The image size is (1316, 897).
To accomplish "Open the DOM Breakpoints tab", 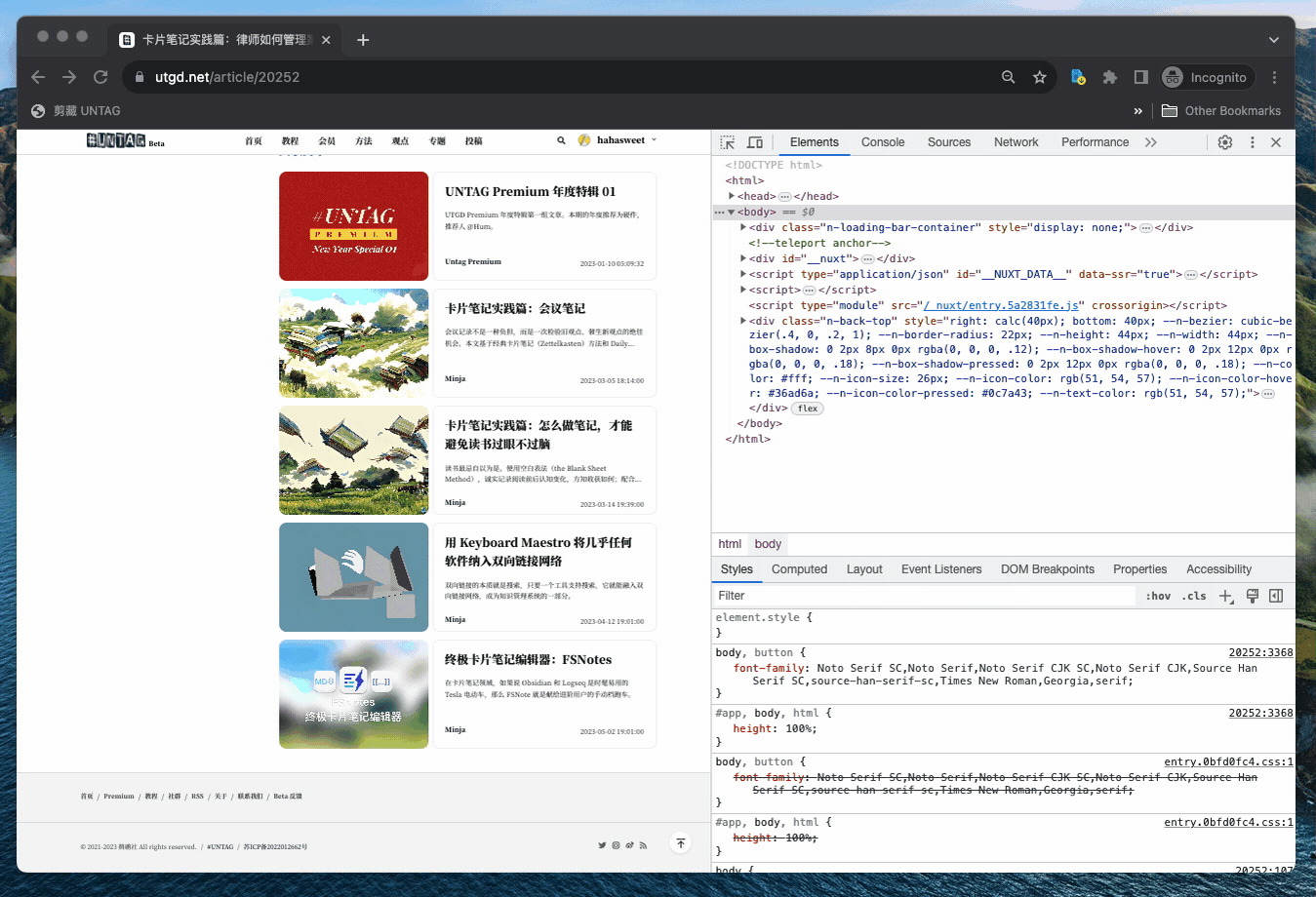I will [x=1048, y=569].
